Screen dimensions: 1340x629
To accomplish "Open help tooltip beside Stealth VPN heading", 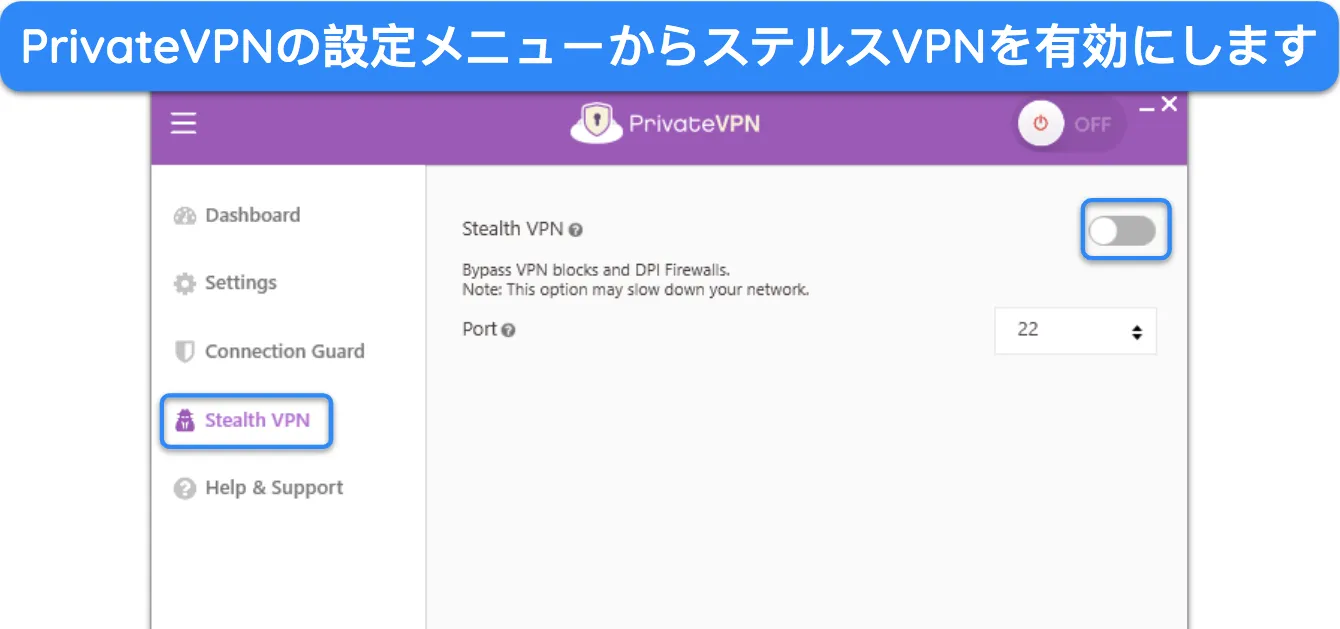I will (x=576, y=230).
